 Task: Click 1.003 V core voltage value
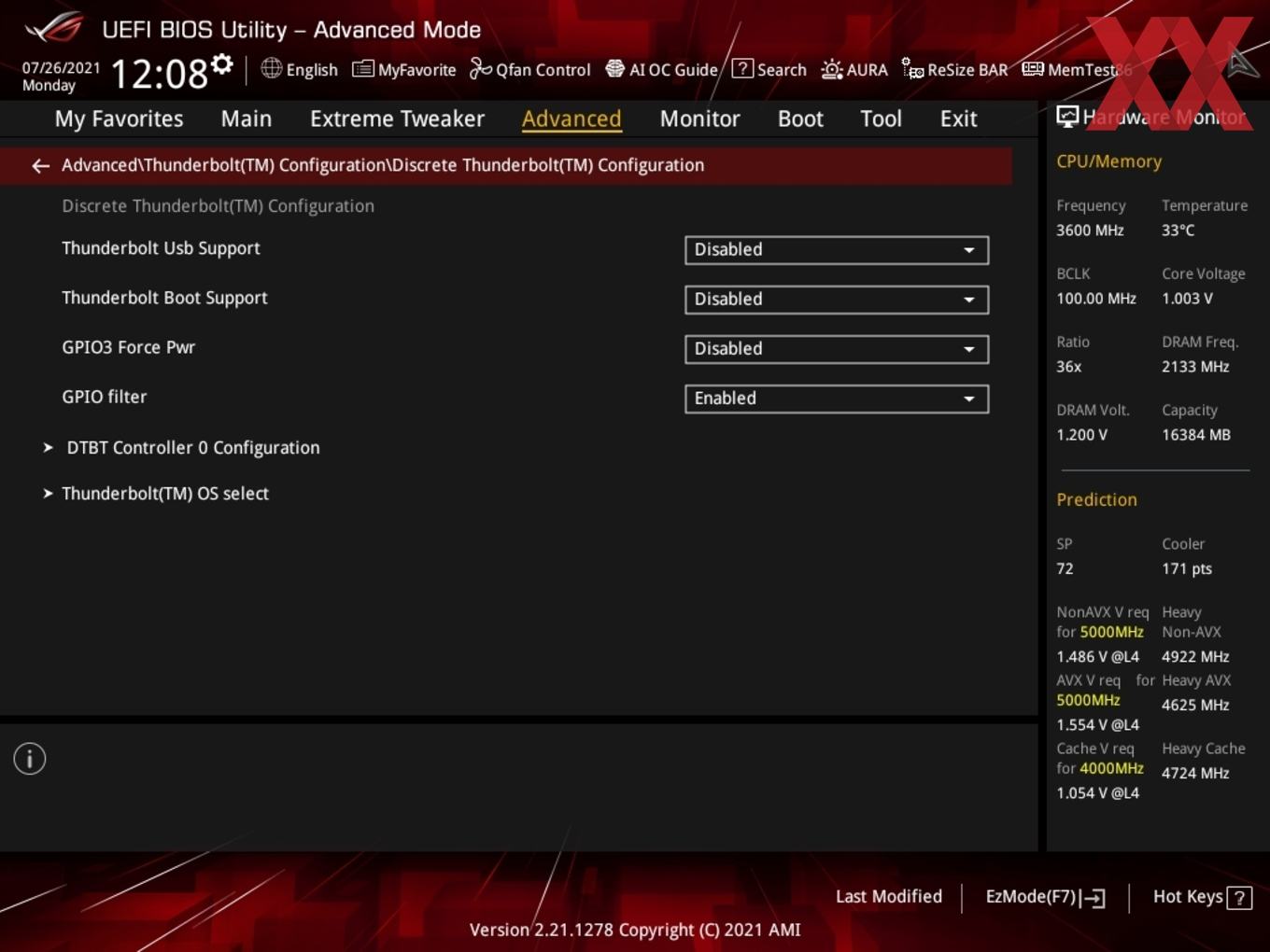click(x=1187, y=299)
